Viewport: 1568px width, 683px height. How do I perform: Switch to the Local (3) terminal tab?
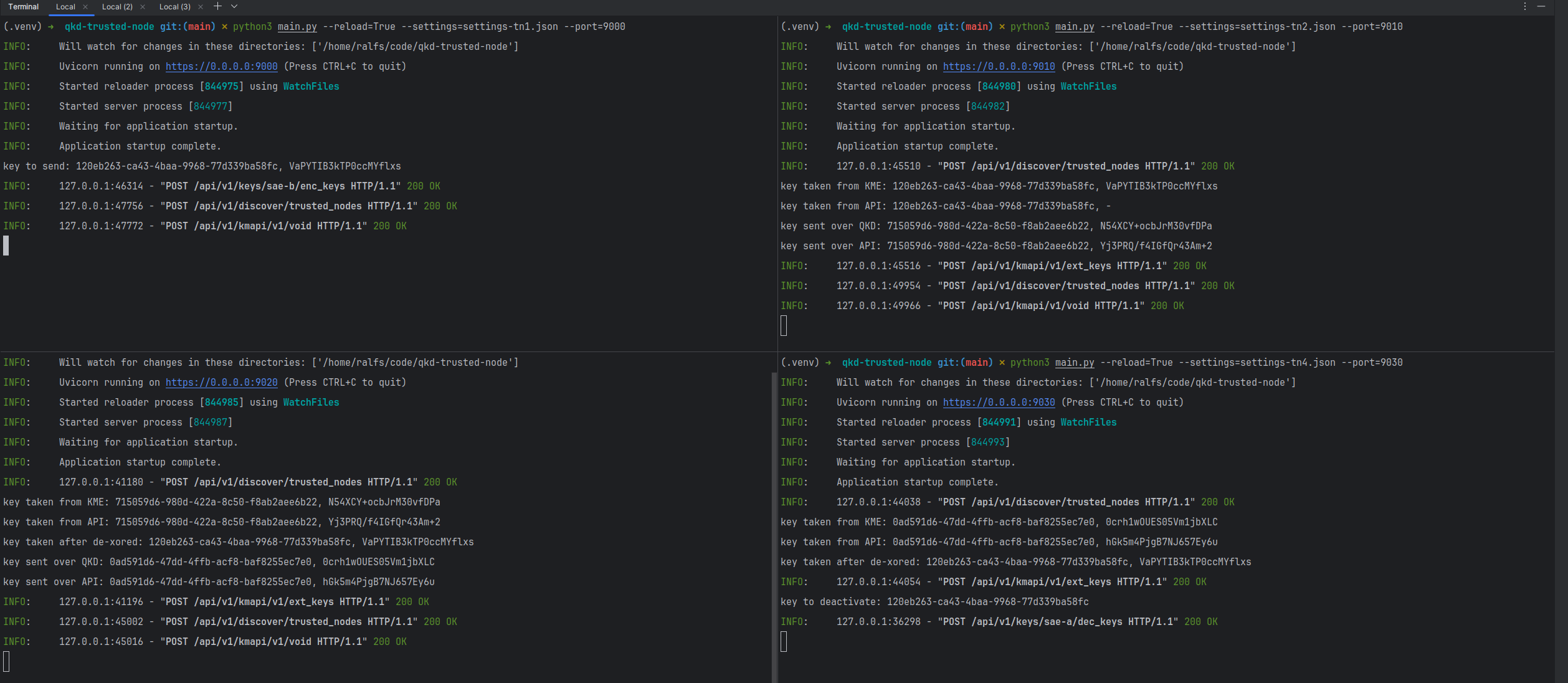175,7
